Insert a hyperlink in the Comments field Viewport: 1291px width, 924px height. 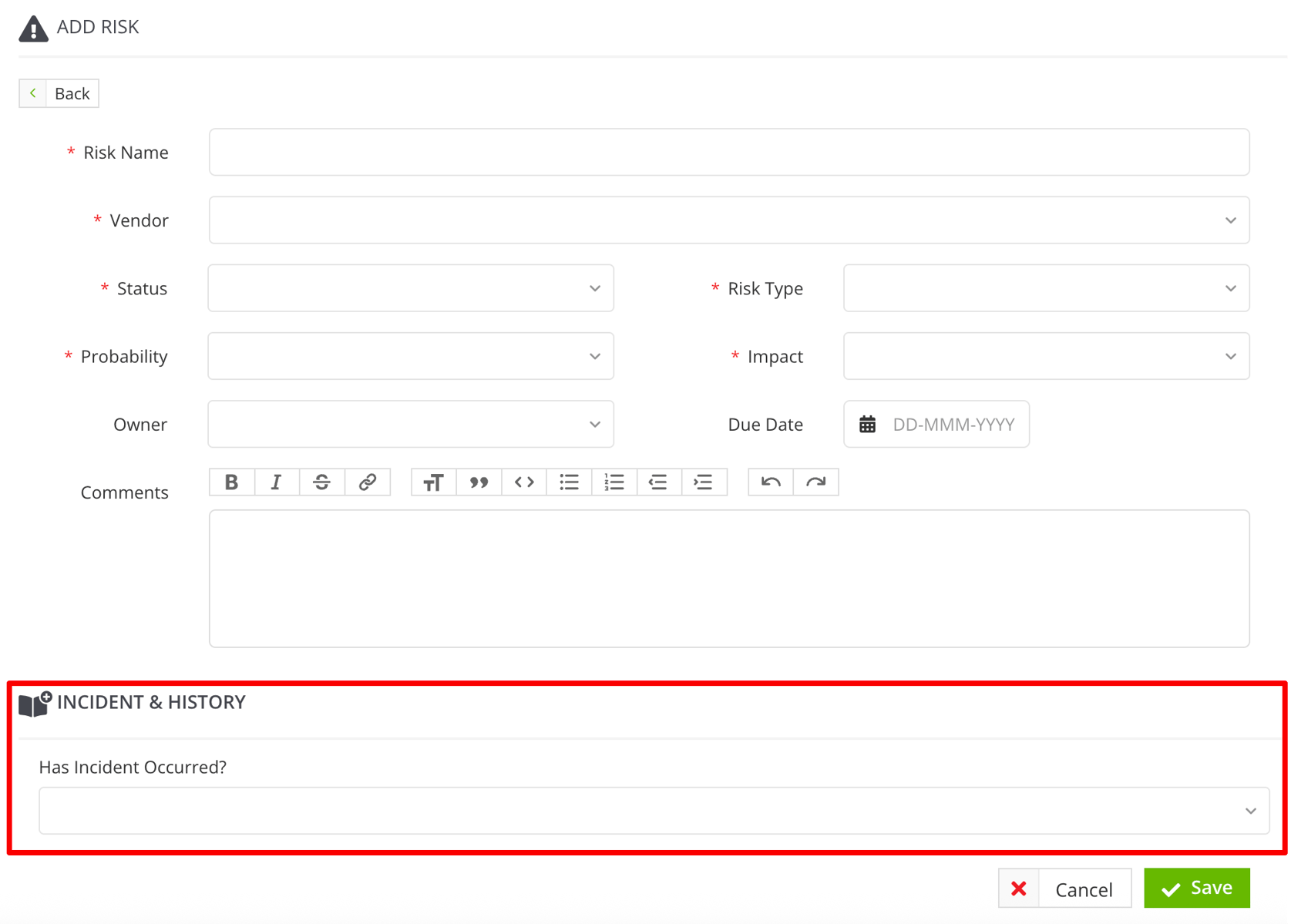(368, 482)
